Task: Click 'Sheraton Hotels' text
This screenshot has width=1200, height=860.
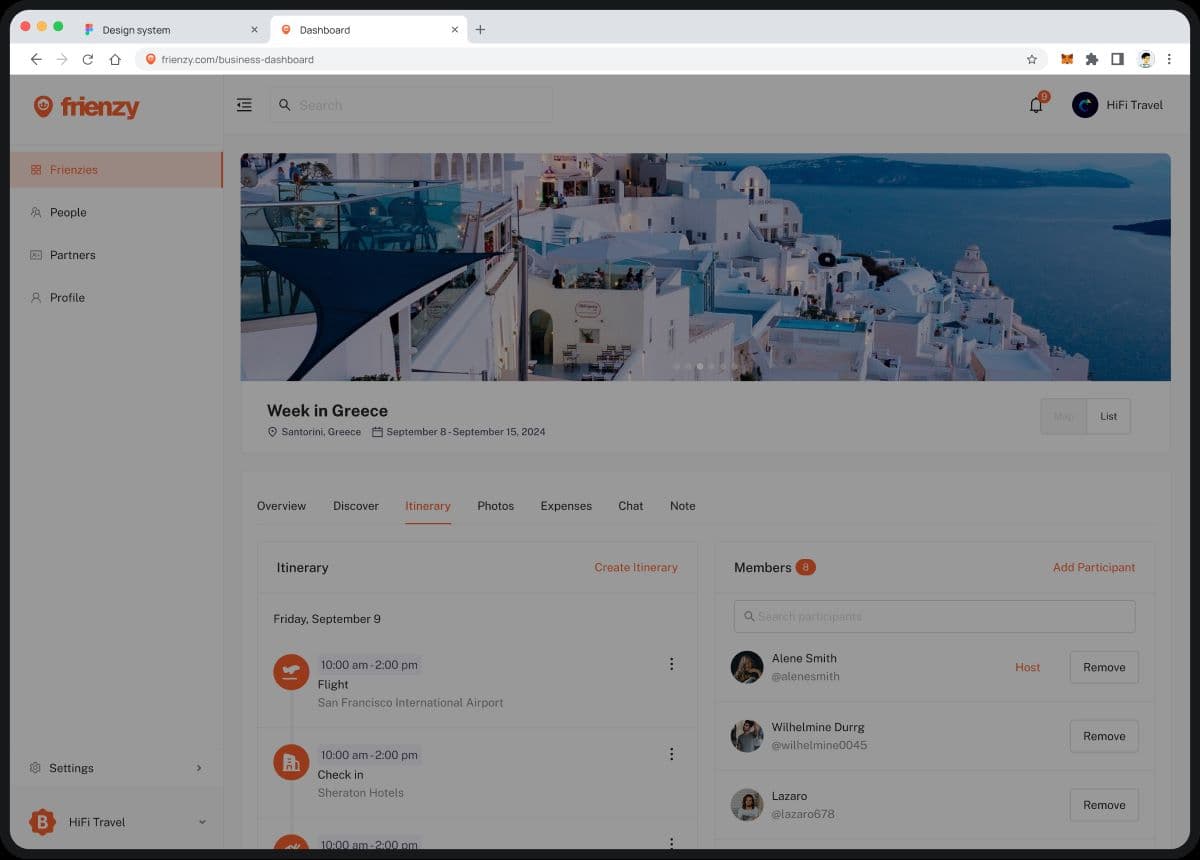Action: coord(361,793)
